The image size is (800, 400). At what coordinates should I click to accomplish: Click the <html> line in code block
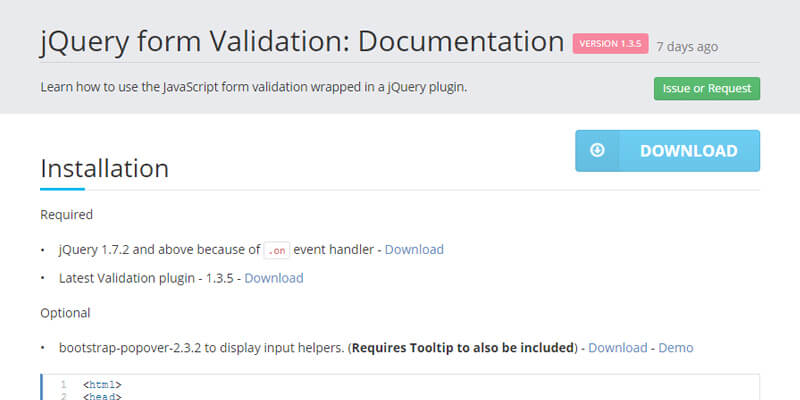coord(102,384)
